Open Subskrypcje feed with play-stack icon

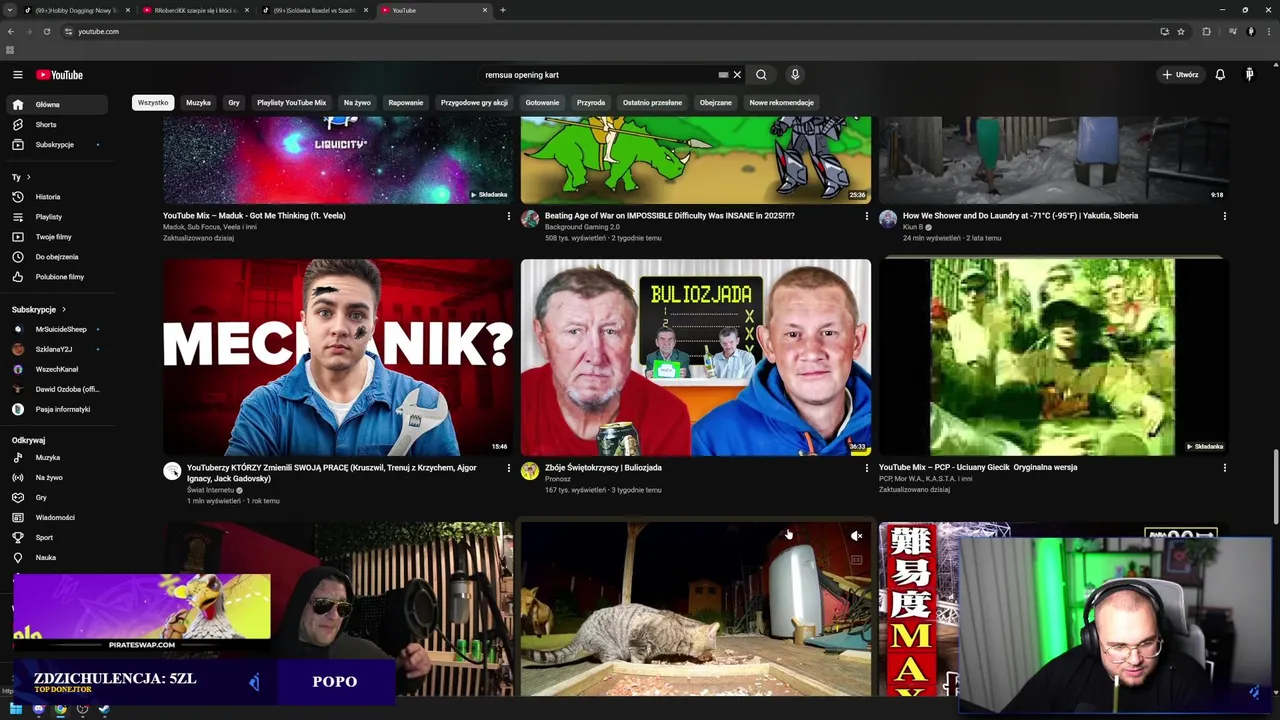[x=58, y=145]
